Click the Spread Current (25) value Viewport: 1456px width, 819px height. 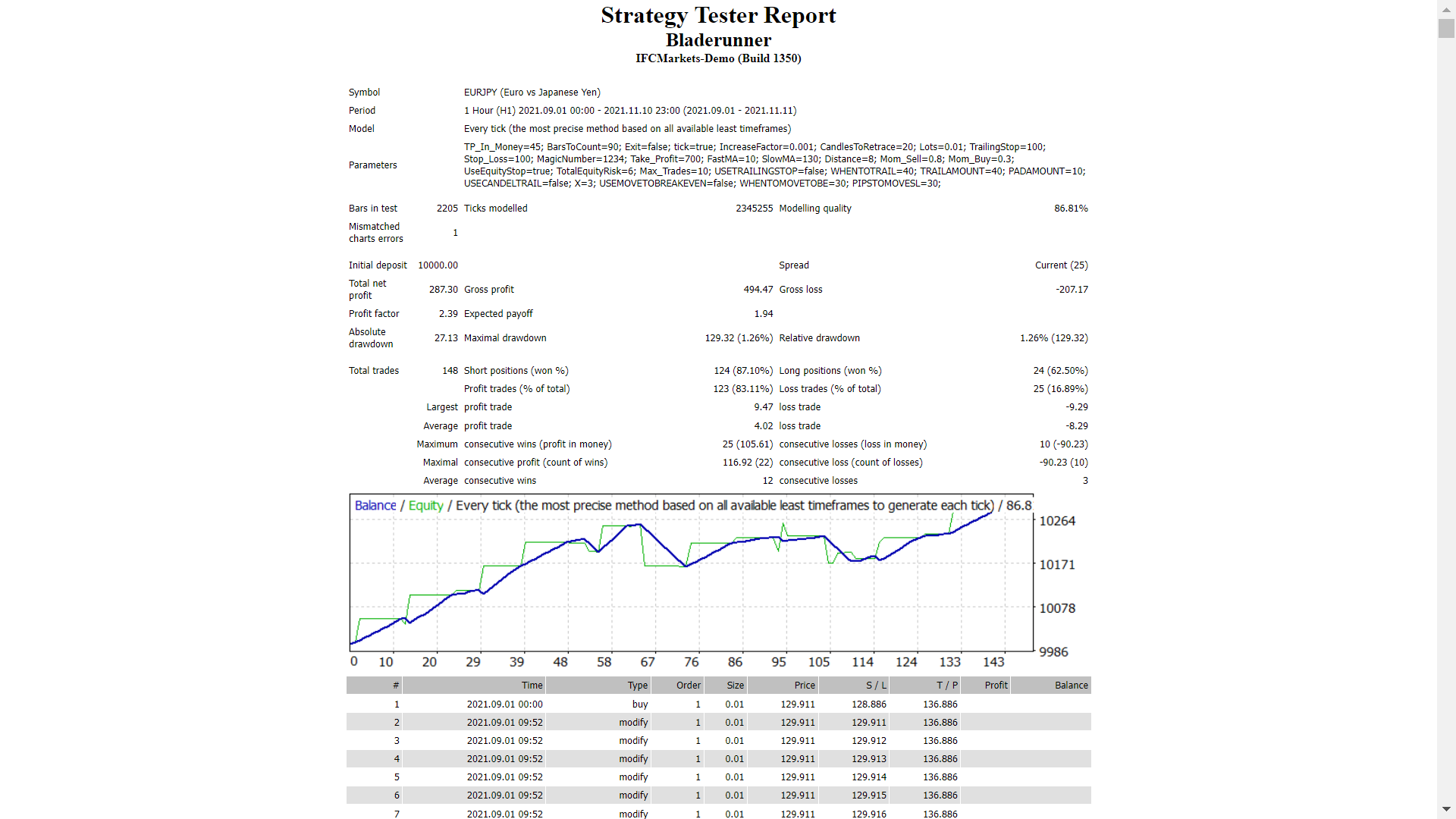click(x=1061, y=265)
